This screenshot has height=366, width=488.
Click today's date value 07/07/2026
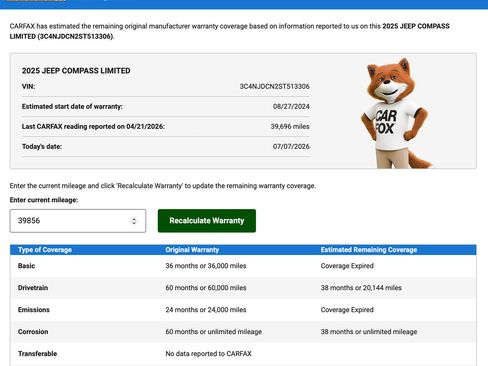pos(291,146)
